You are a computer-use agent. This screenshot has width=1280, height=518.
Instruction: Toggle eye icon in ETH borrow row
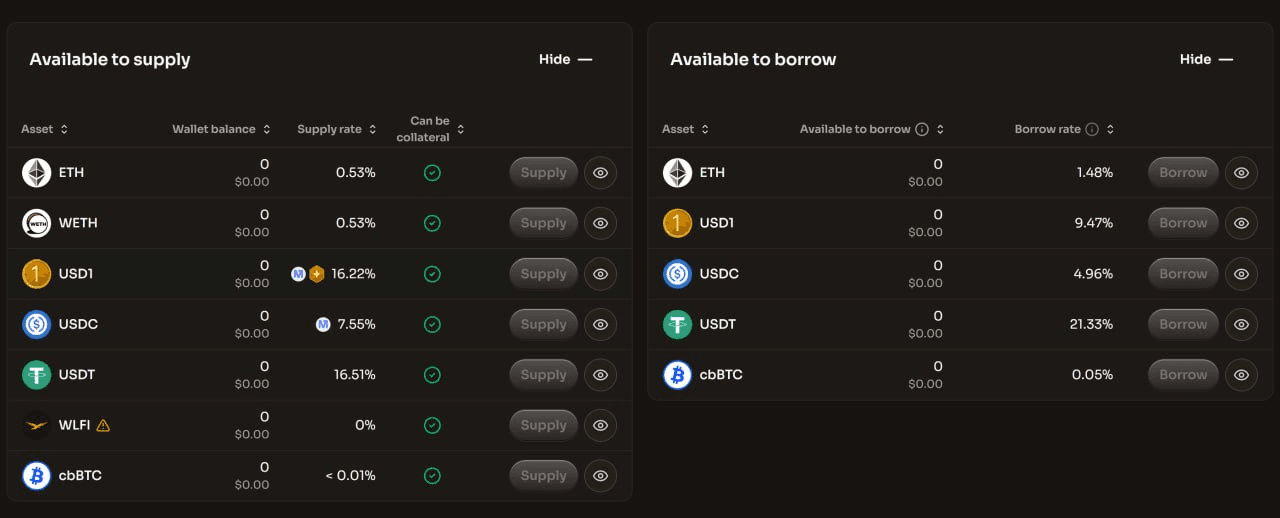1241,173
